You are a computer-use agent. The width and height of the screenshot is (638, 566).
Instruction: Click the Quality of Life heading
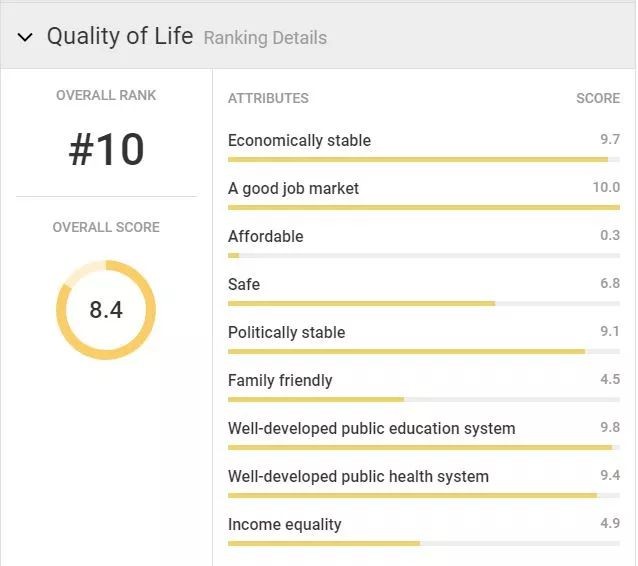pyautogui.click(x=120, y=37)
